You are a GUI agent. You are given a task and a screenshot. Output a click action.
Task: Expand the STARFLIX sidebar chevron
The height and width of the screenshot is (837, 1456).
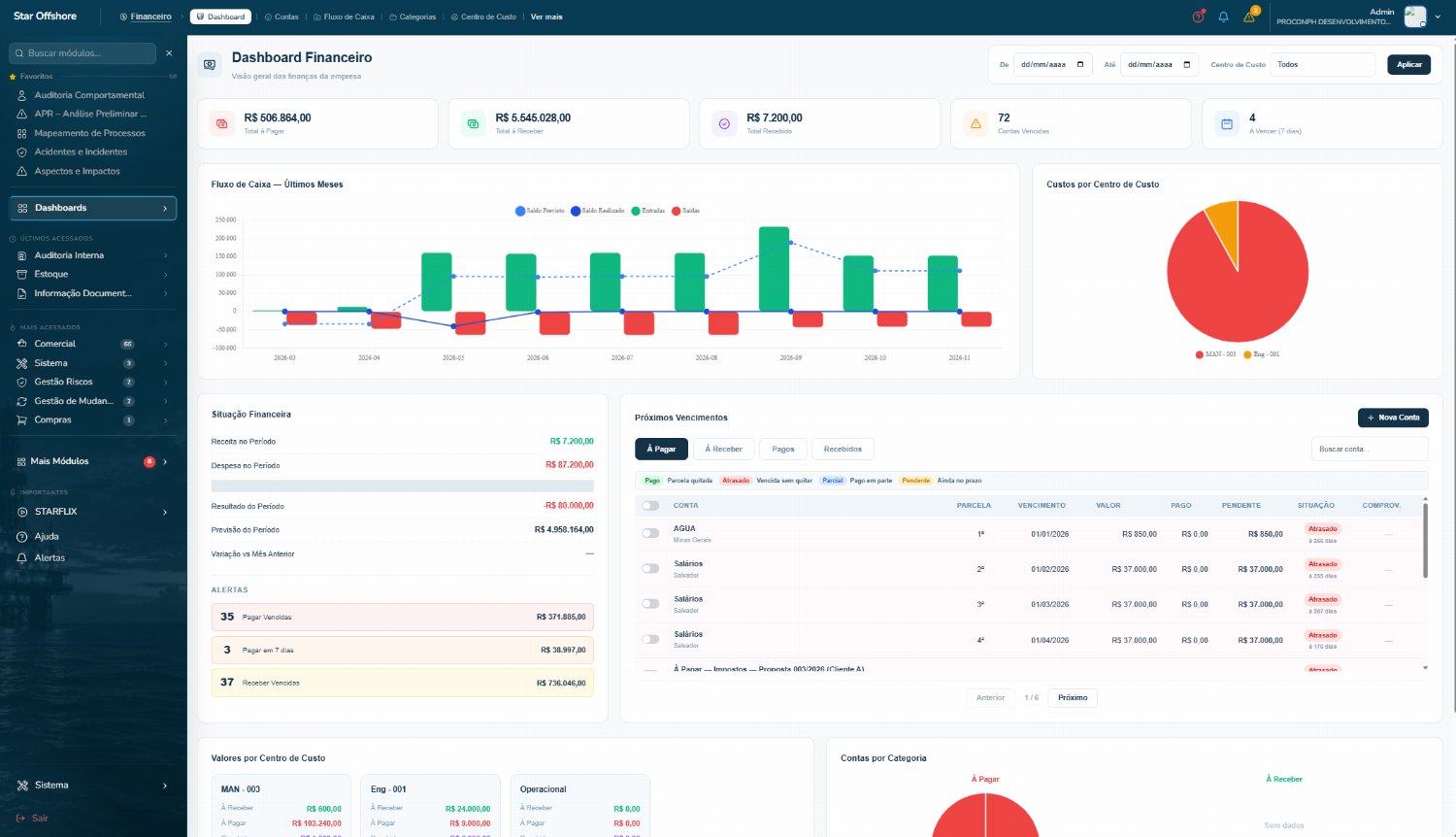coord(165,513)
